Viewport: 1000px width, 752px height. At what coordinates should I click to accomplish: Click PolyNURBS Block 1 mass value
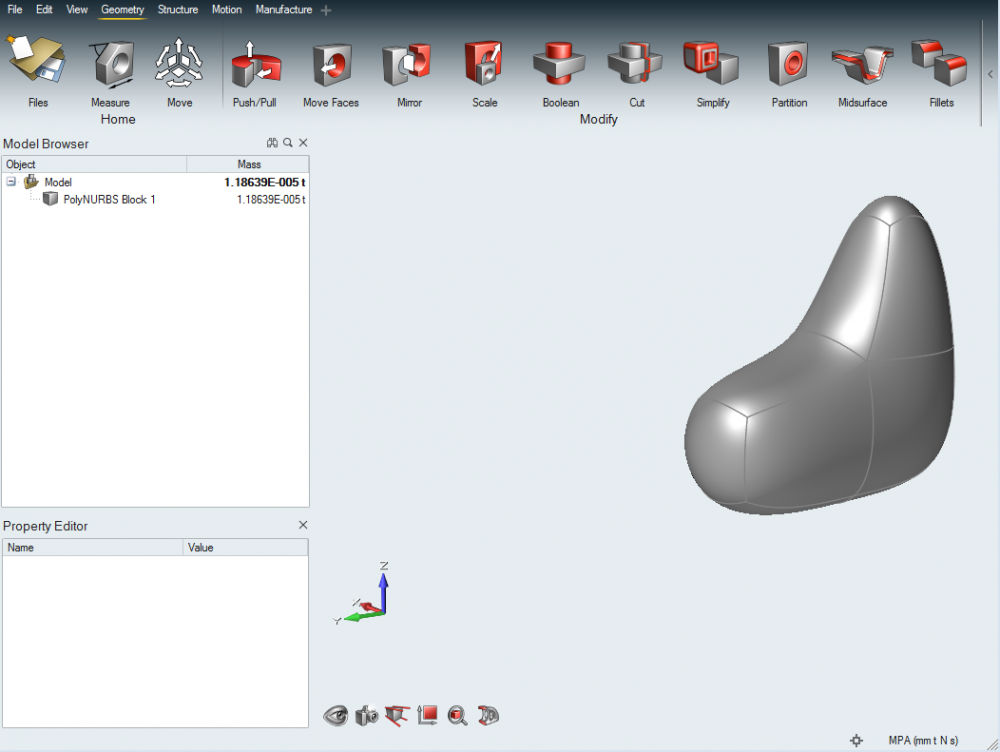pyautogui.click(x=271, y=200)
